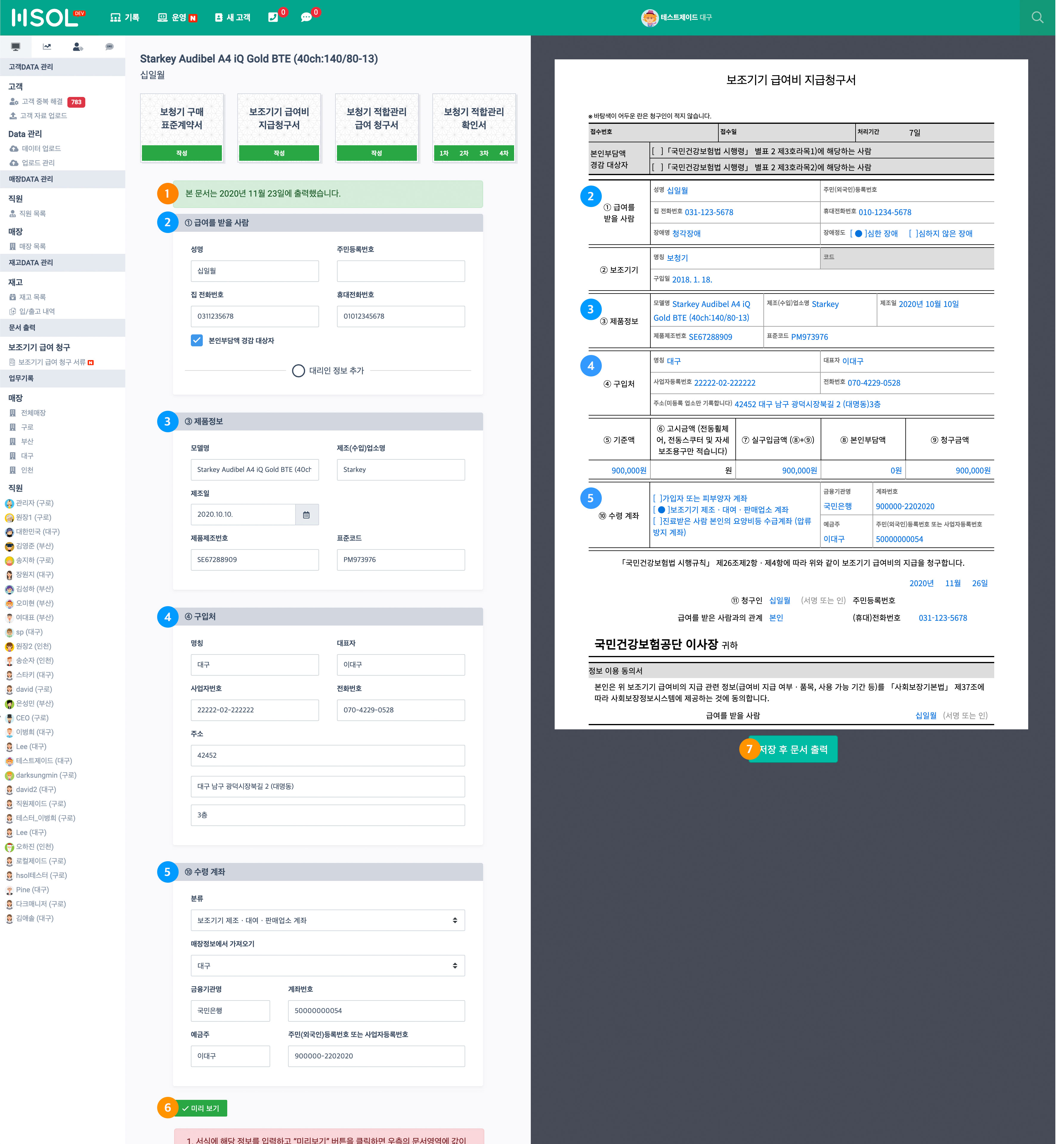This screenshot has height=1144, width=1064.
Task: Click the 금융기관명 input field
Action: tap(230, 1010)
